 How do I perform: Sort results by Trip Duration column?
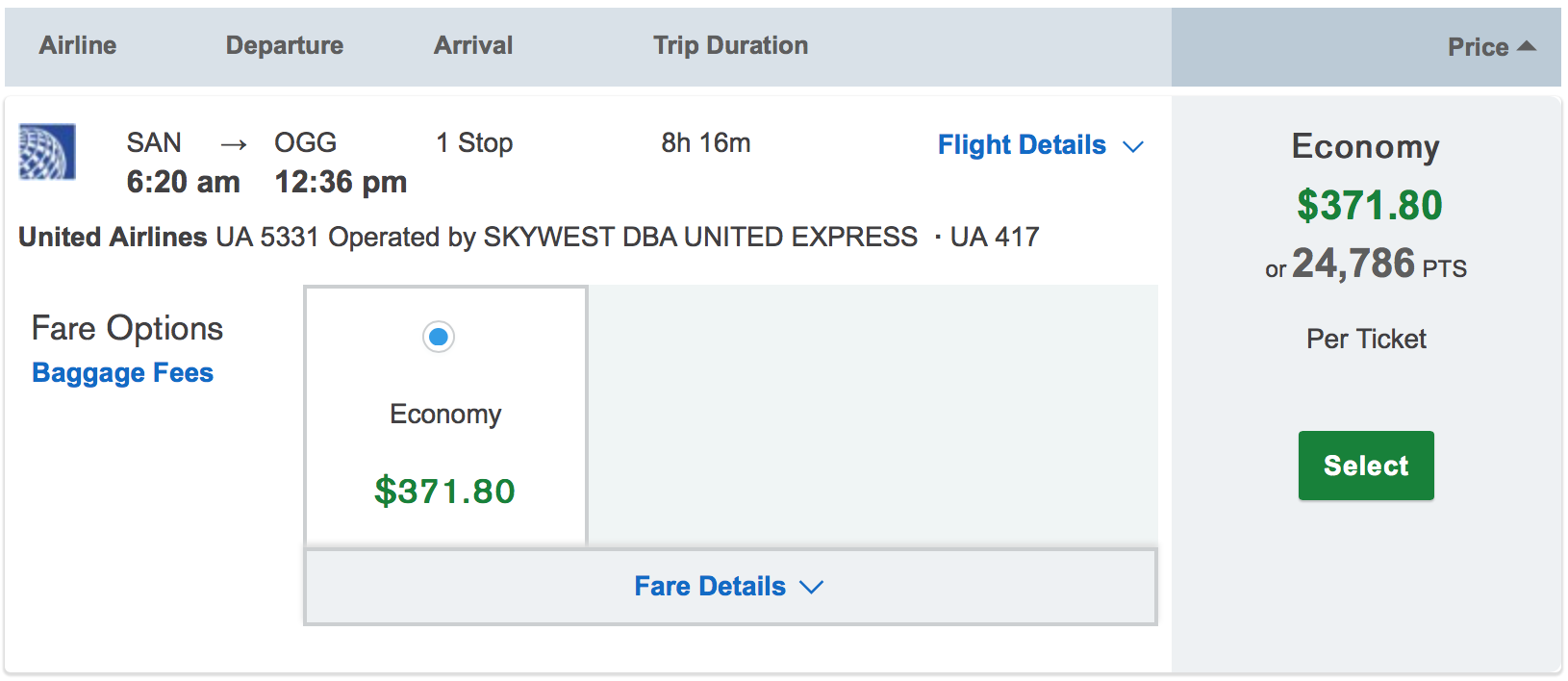point(731,45)
